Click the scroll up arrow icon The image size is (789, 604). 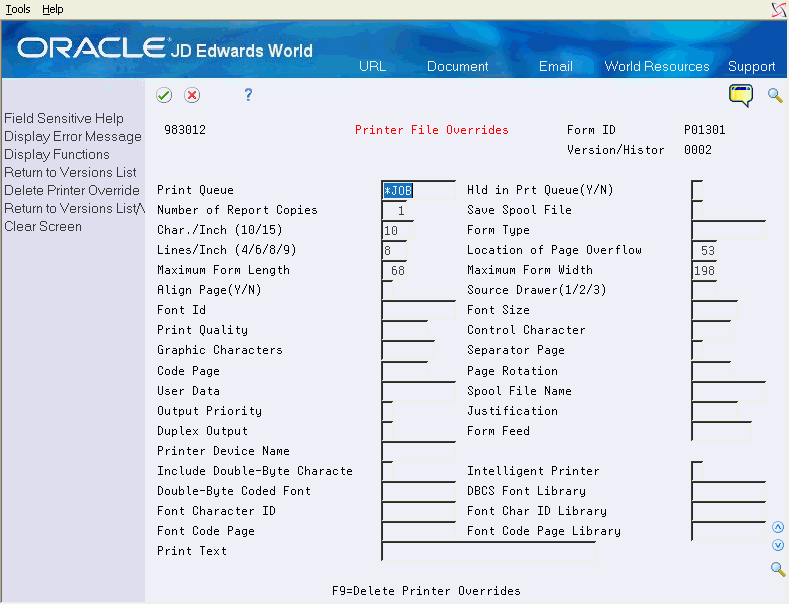pyautogui.click(x=778, y=527)
